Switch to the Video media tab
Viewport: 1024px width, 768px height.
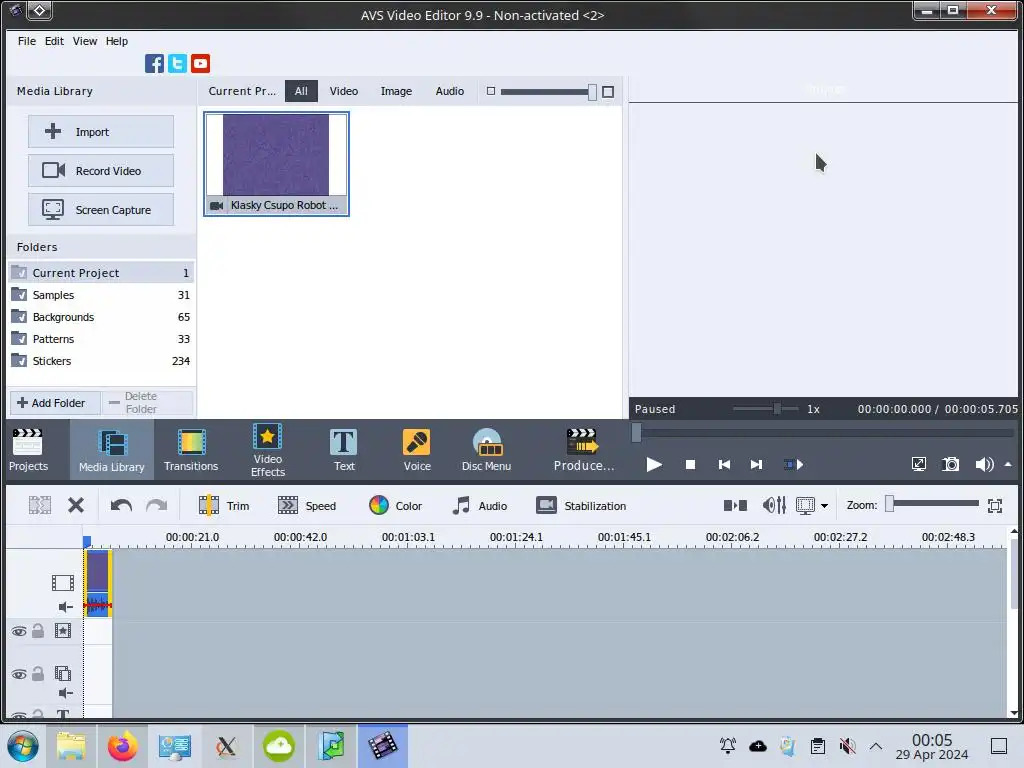coord(344,91)
